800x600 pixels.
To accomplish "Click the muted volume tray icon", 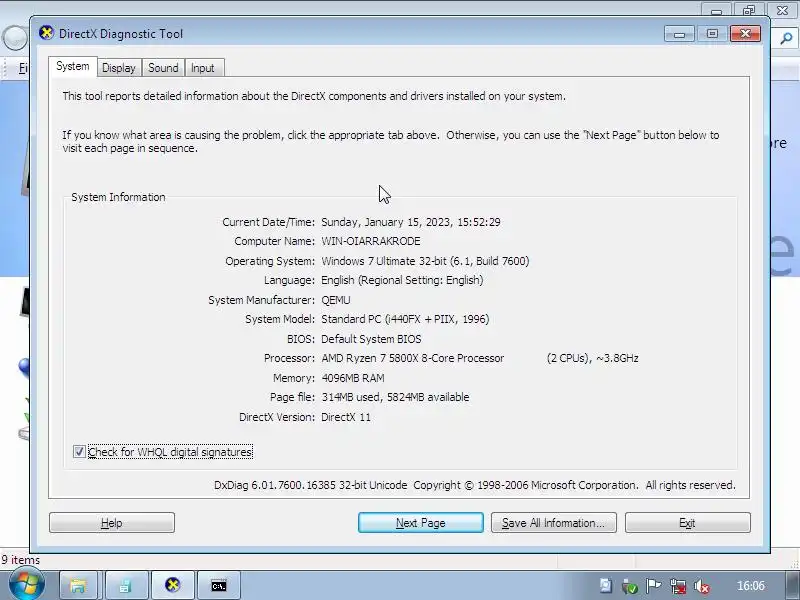I will point(703,586).
